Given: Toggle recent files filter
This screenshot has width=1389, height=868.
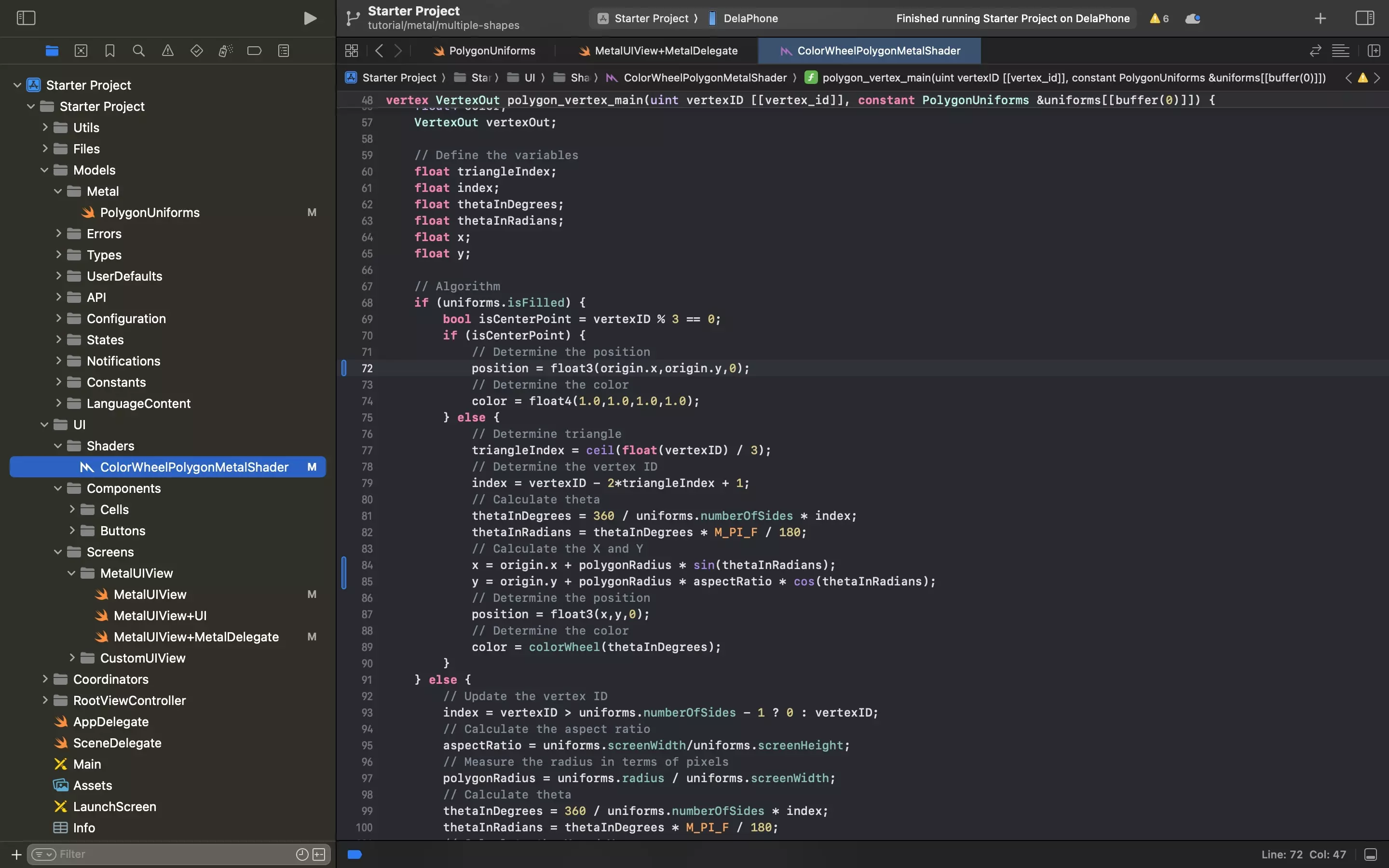Looking at the screenshot, I should [x=302, y=854].
